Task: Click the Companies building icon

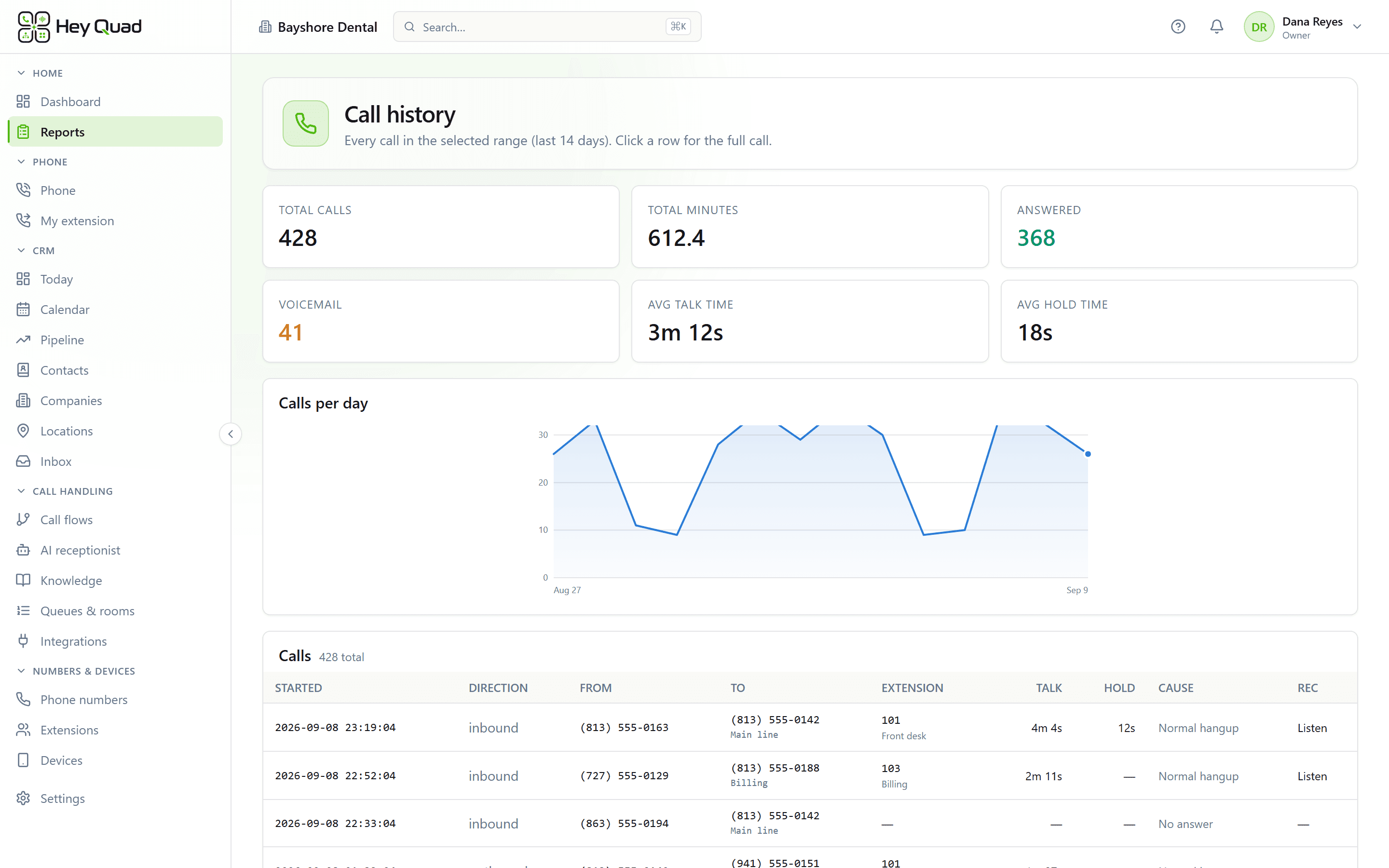Action: [23, 400]
